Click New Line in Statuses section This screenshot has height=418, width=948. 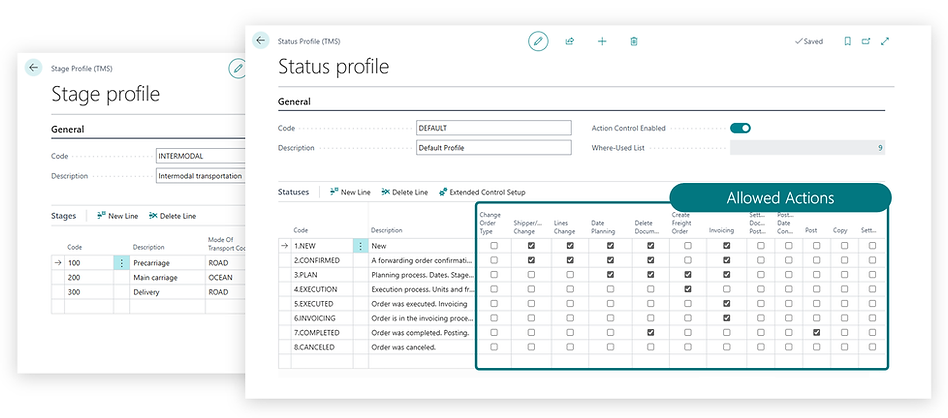click(x=350, y=192)
